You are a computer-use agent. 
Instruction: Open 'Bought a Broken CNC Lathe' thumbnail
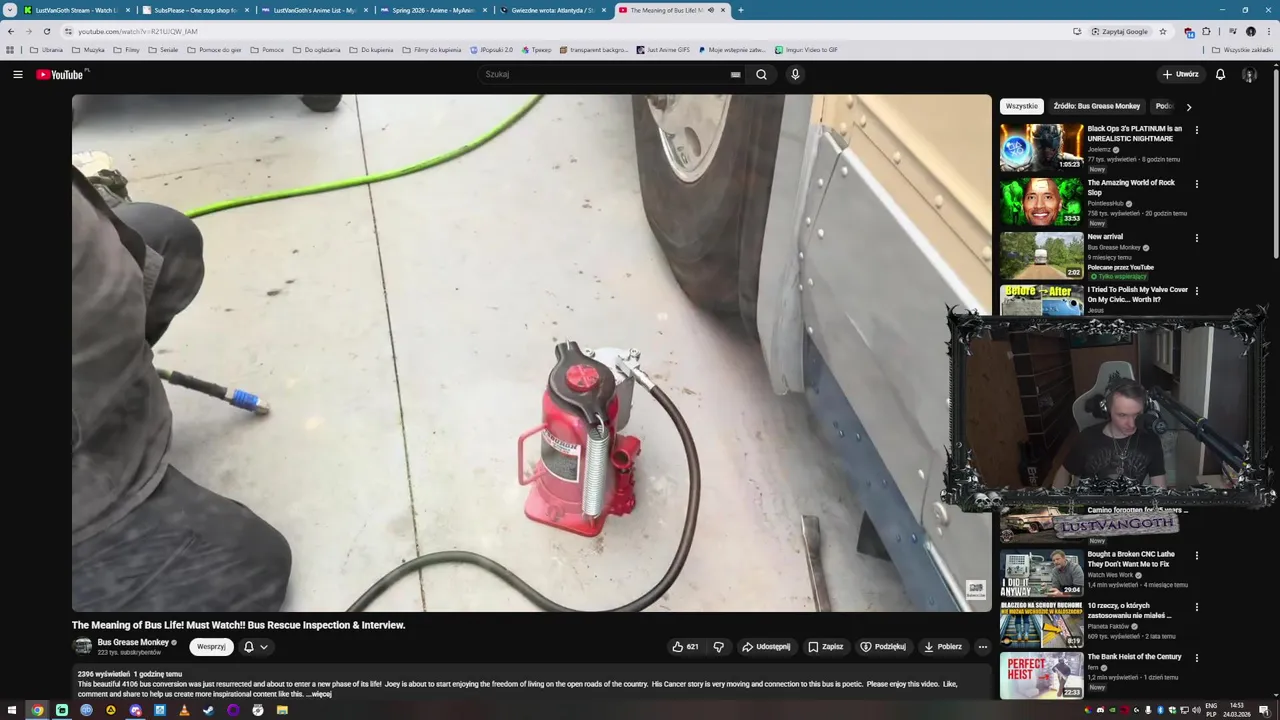pos(1041,572)
